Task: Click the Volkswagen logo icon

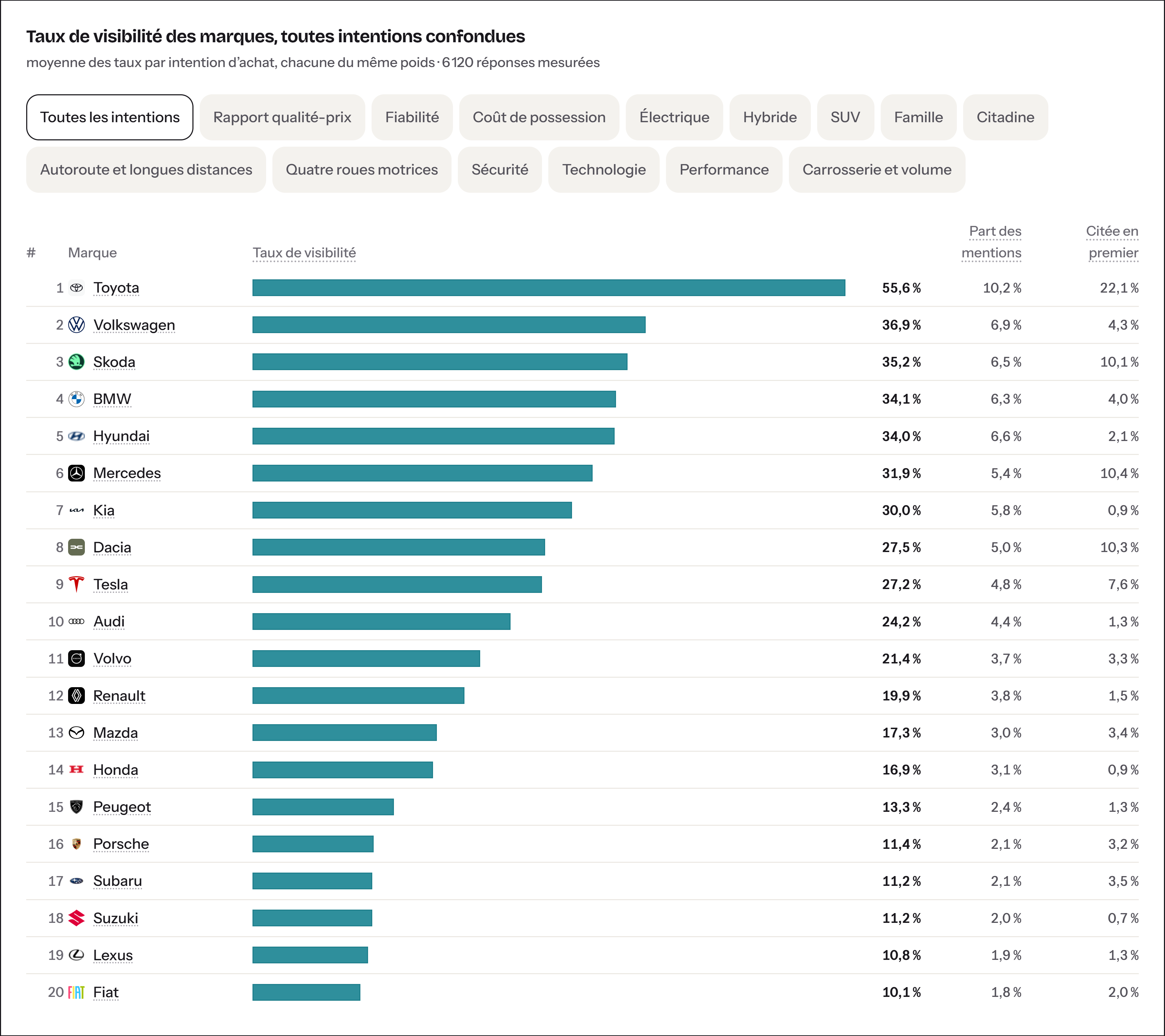Action: coord(76,325)
